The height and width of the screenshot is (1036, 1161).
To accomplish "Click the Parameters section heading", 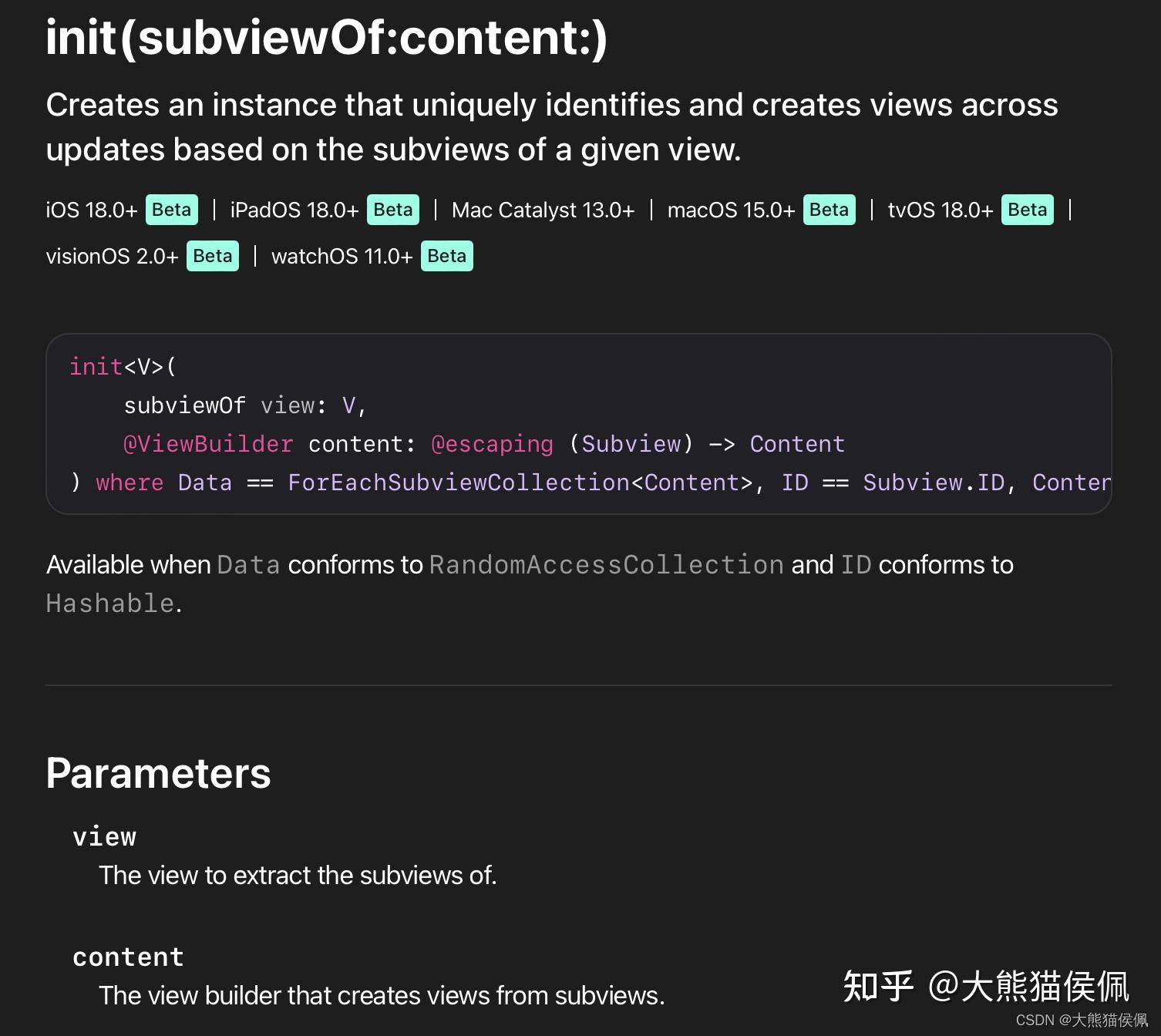I will pos(157,772).
